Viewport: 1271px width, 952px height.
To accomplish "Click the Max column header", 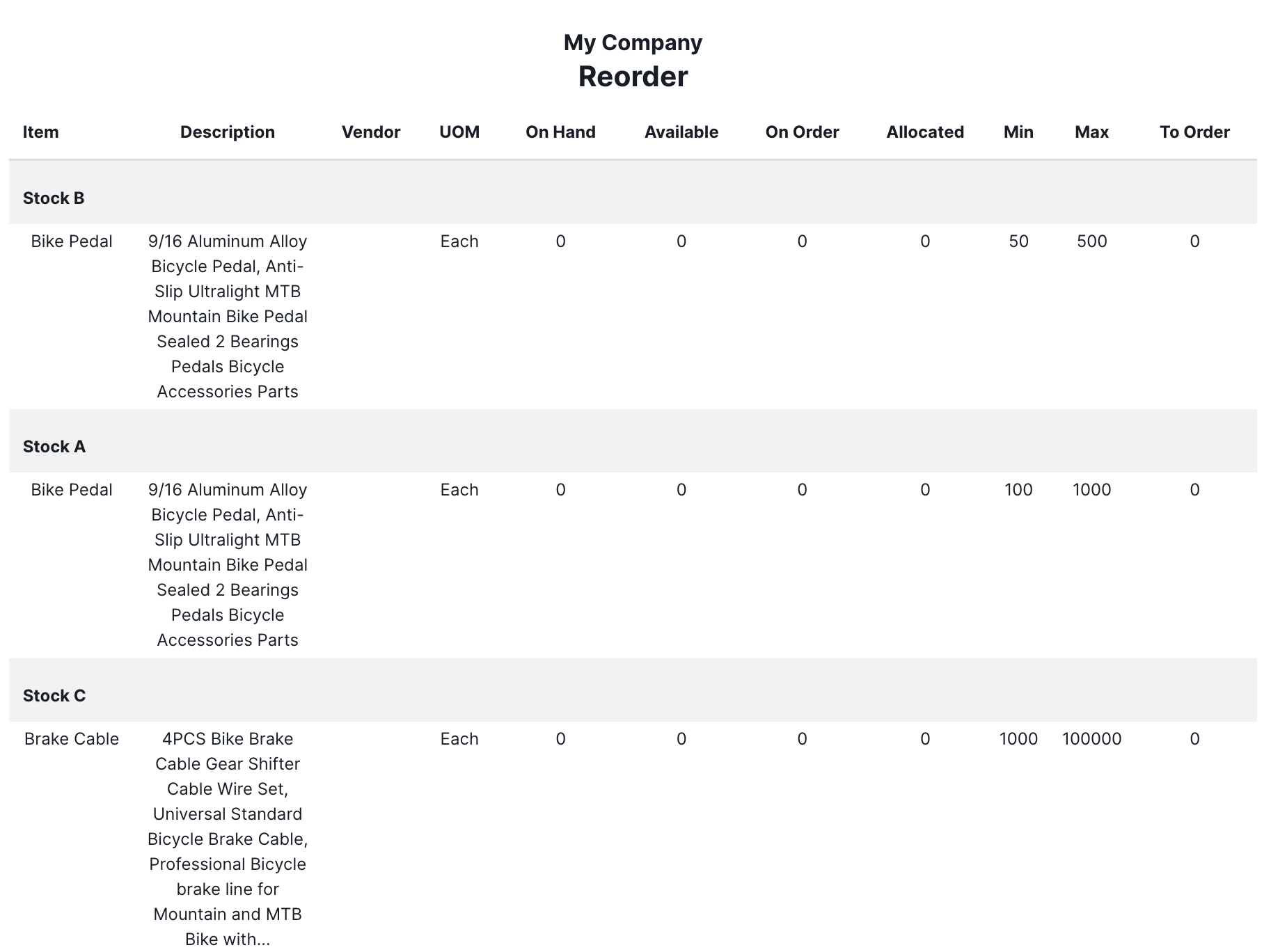I will pos(1091,132).
